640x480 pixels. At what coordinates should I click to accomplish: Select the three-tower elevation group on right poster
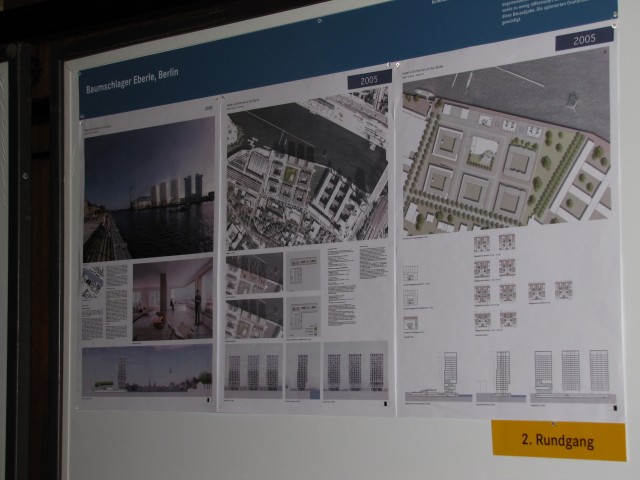[x=571, y=371]
